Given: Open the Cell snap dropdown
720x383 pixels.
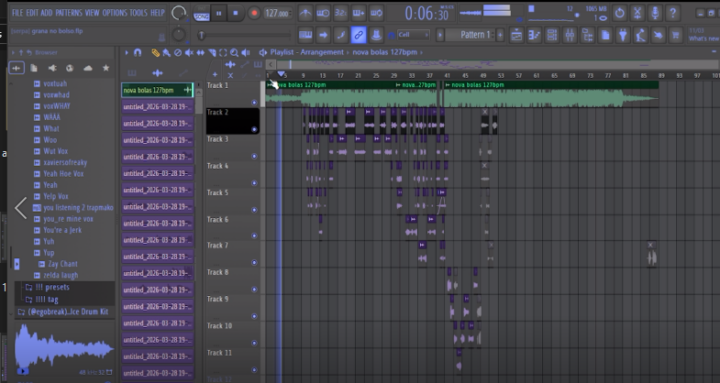Looking at the screenshot, I should click(413, 34).
